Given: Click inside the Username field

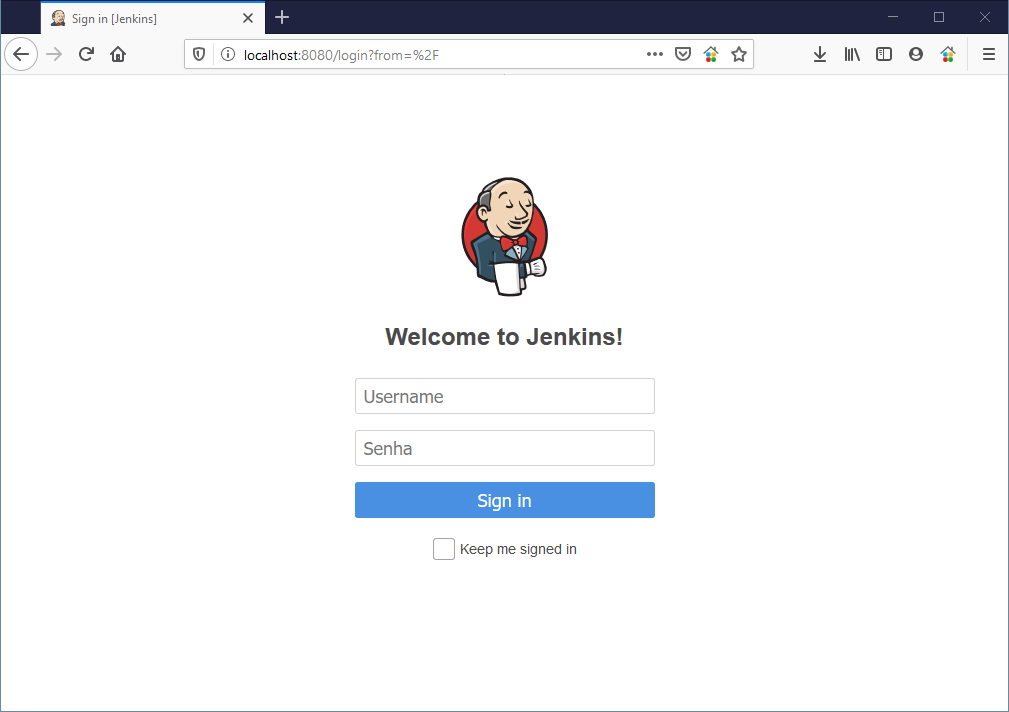Looking at the screenshot, I should [x=504, y=396].
